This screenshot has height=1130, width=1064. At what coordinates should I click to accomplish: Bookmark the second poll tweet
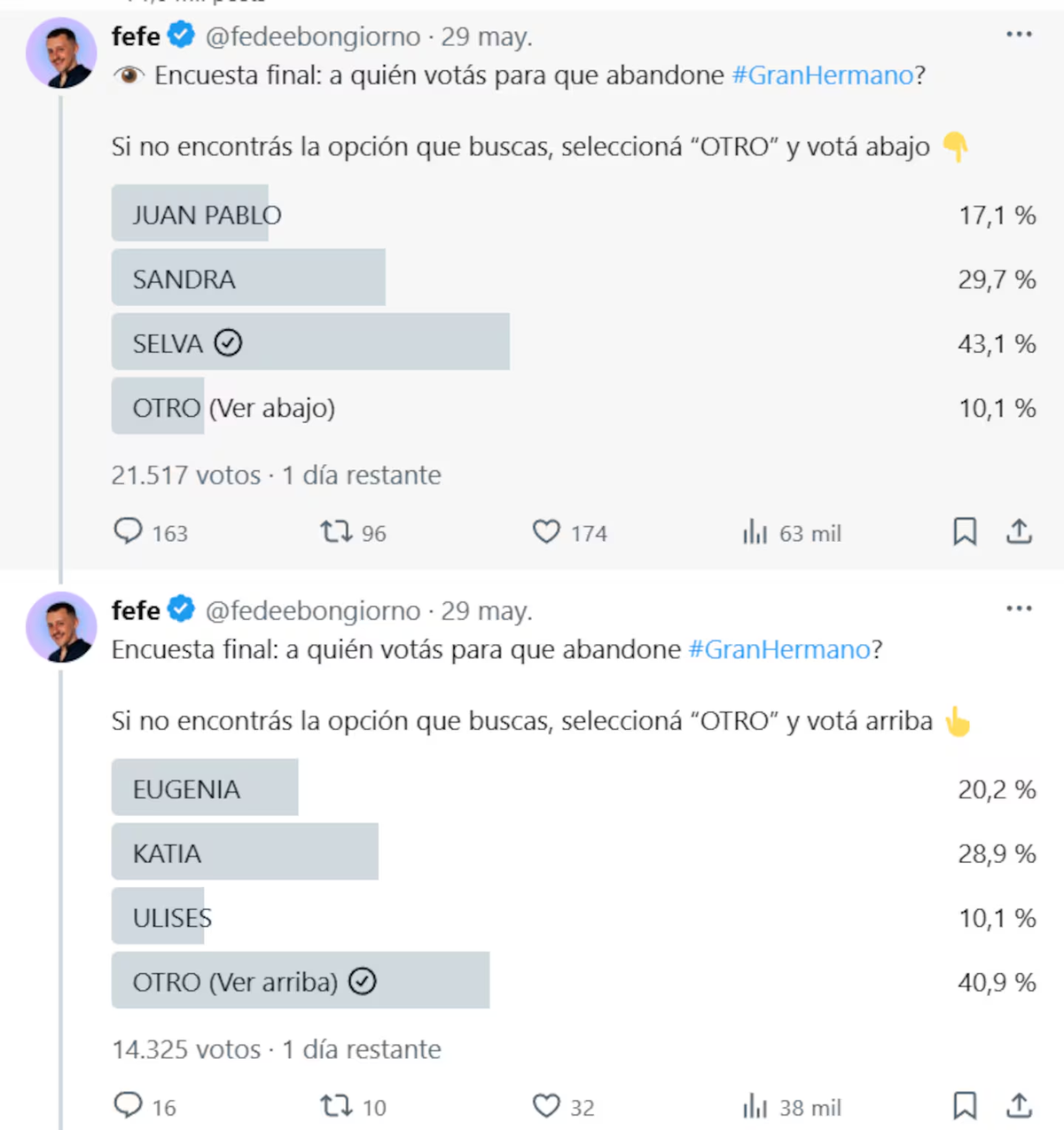pyautogui.click(x=965, y=1106)
